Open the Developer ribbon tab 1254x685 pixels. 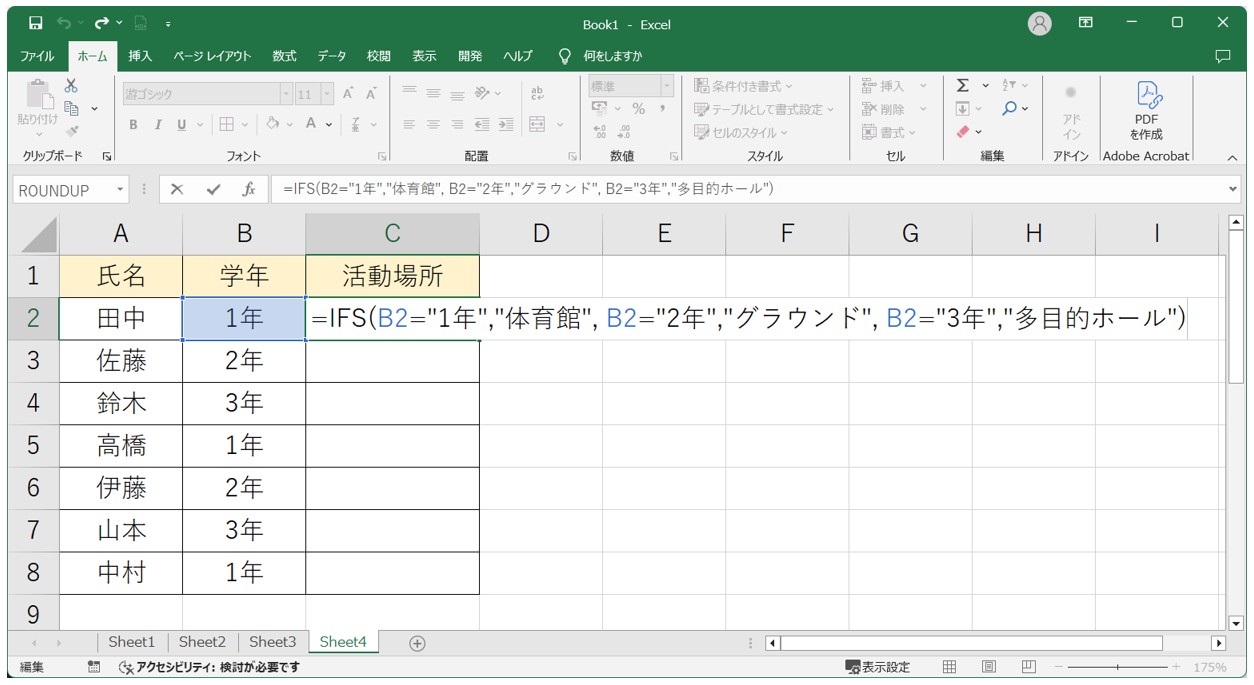click(x=470, y=56)
